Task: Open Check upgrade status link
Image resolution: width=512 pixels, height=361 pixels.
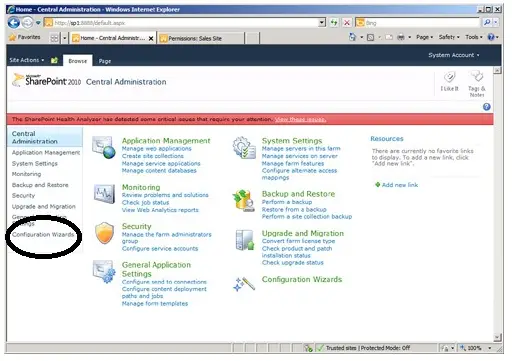Action: pos(293,263)
